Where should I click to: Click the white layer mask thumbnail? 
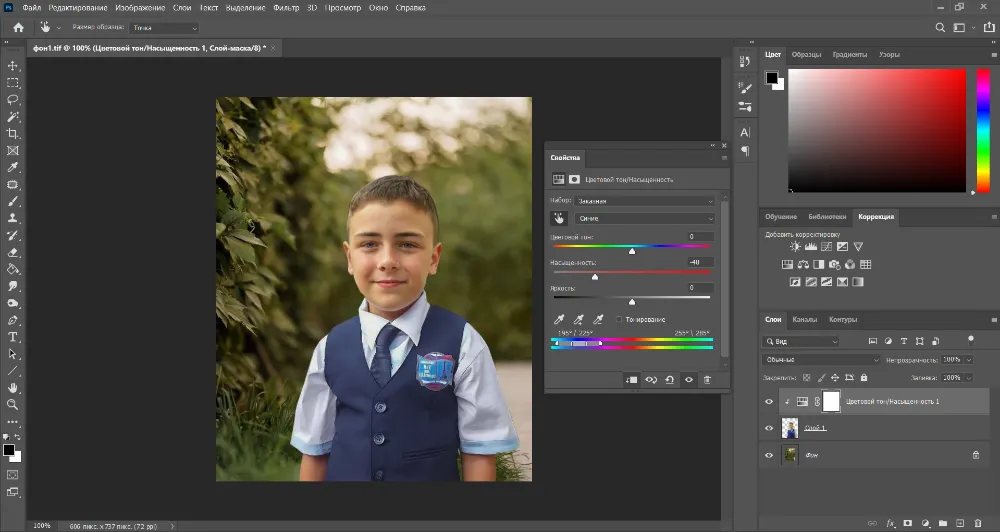(831, 401)
